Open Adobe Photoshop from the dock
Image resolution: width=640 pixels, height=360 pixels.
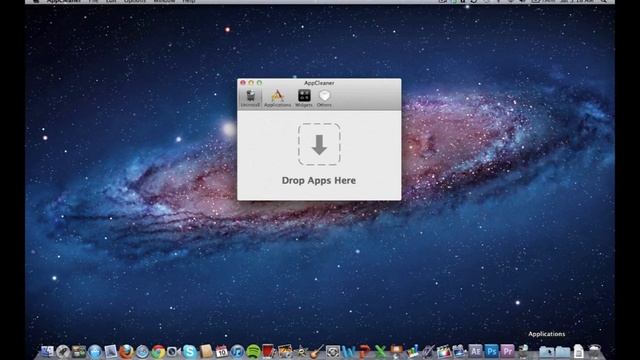[x=491, y=351]
